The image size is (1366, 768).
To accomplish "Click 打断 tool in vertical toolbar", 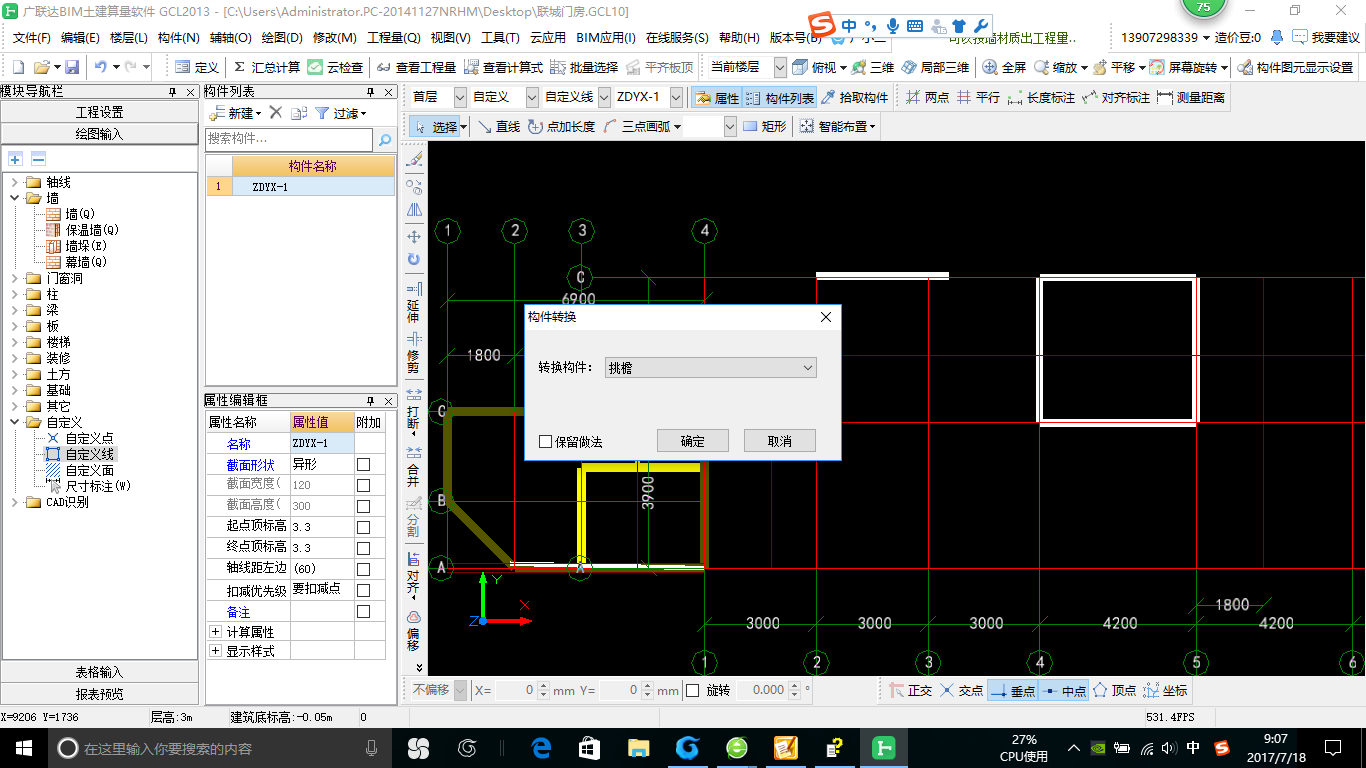I will (x=414, y=411).
